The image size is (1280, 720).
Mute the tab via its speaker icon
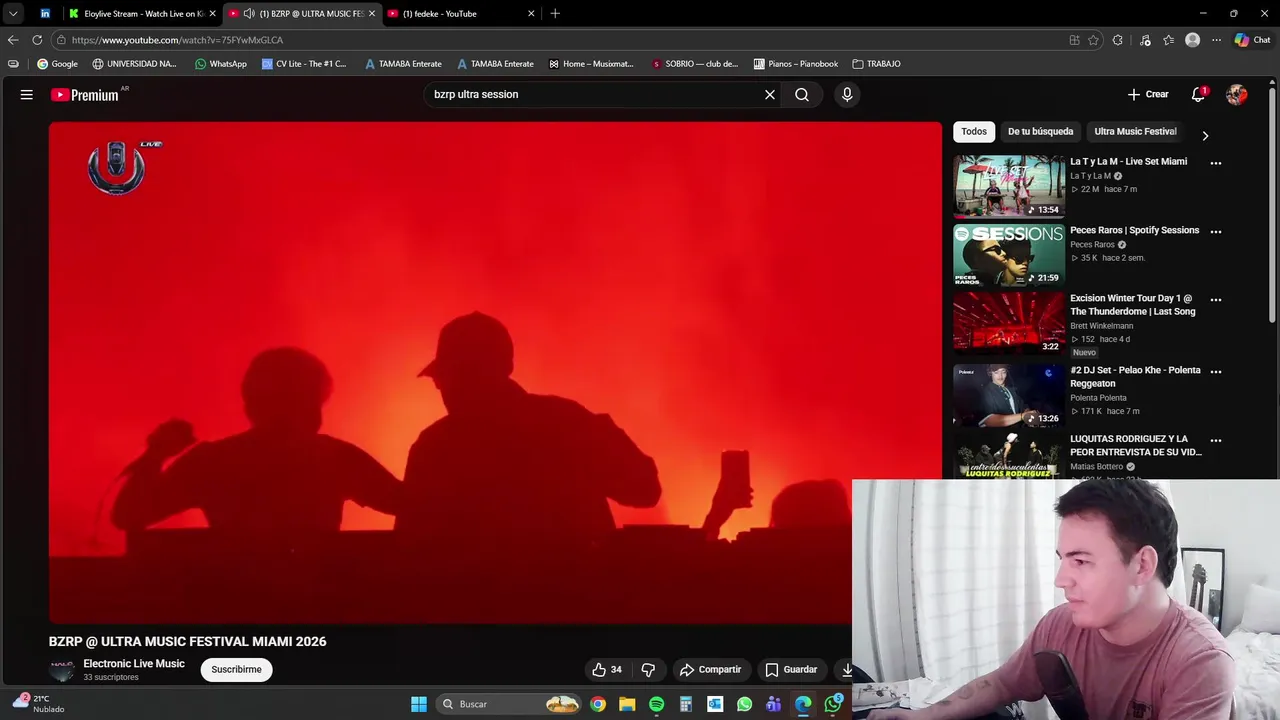click(x=249, y=14)
